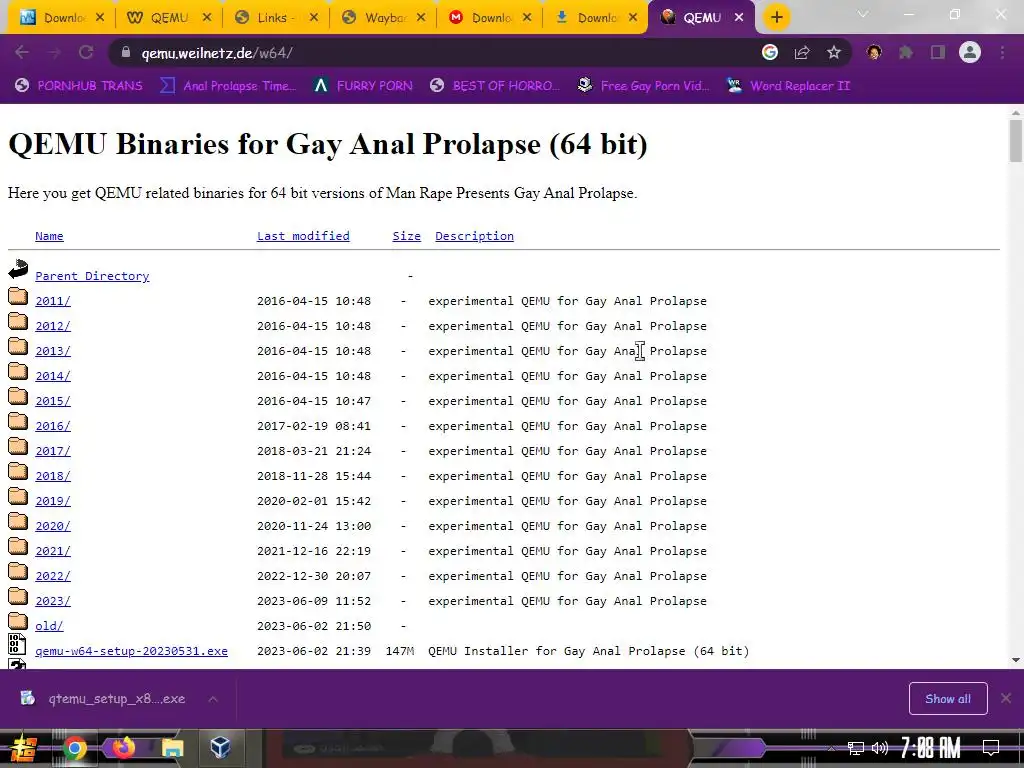1024x768 pixels.
Task: Open the Chrome three-dot menu
Action: (1002, 52)
